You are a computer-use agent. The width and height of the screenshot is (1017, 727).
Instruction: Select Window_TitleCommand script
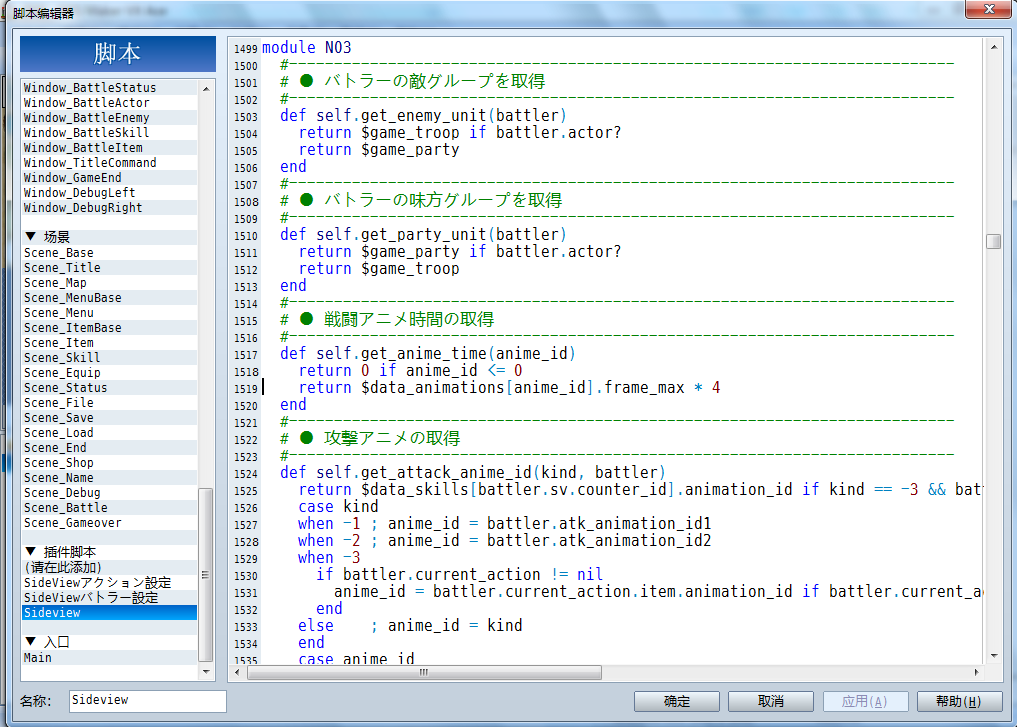click(110, 163)
